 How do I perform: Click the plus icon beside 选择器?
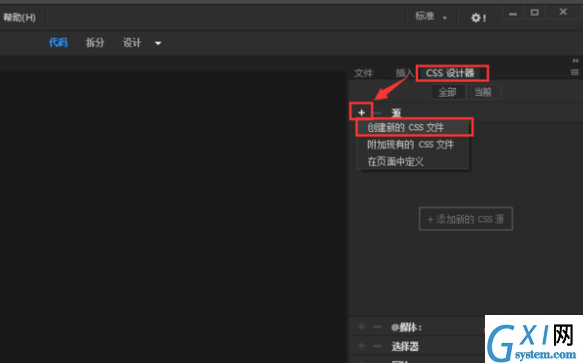tap(361, 346)
